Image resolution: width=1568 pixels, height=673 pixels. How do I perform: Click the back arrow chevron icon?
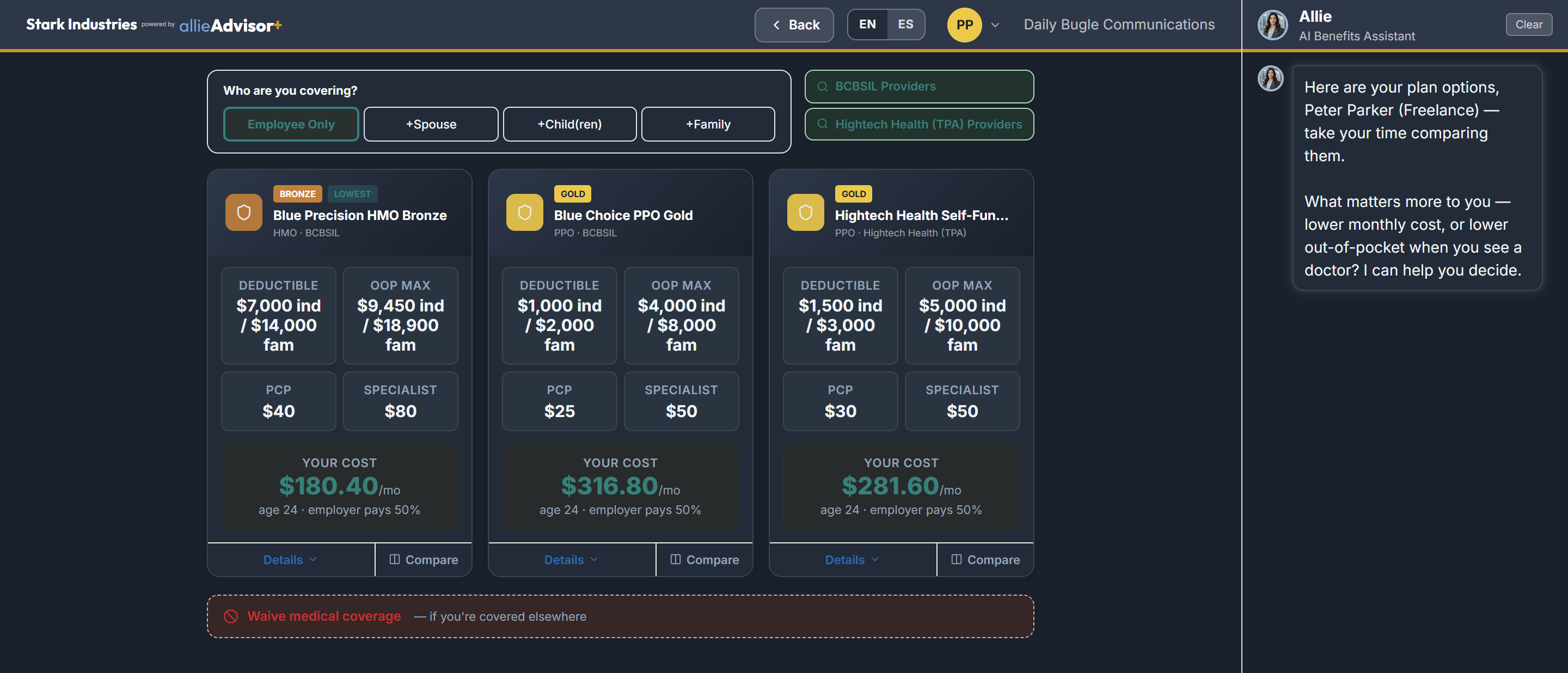pos(776,25)
